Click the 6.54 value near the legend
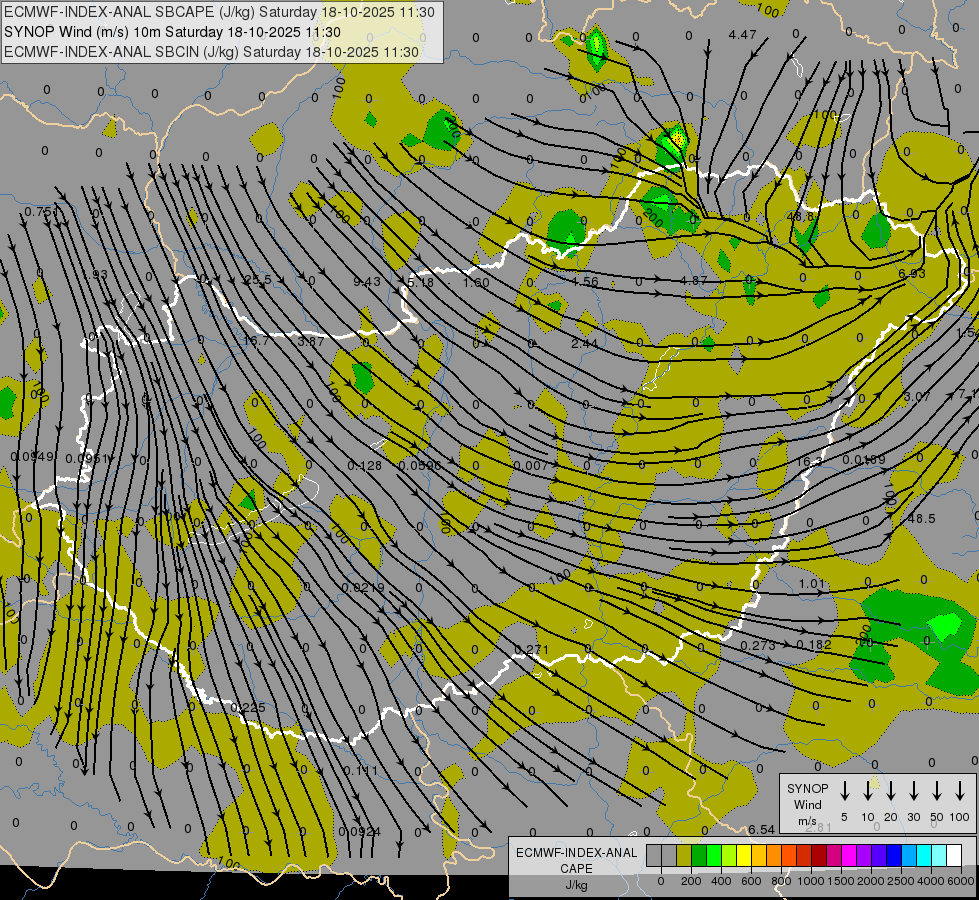The height and width of the screenshot is (900, 979). pos(762,829)
